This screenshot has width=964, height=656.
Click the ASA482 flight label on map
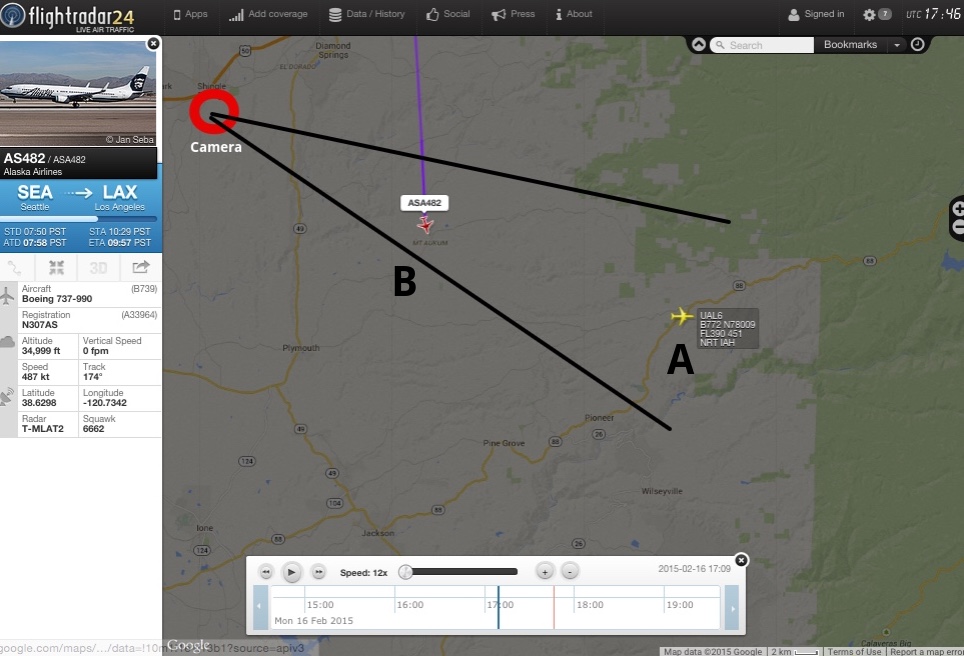point(424,203)
